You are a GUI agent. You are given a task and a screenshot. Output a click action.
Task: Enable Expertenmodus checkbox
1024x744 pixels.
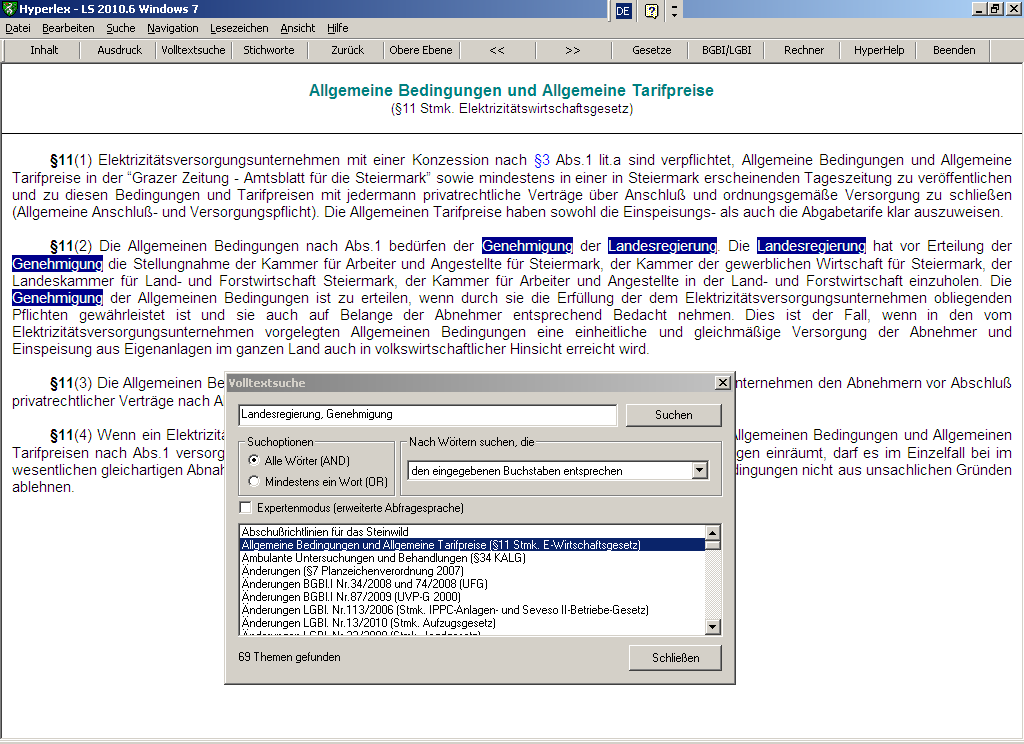pos(246,508)
